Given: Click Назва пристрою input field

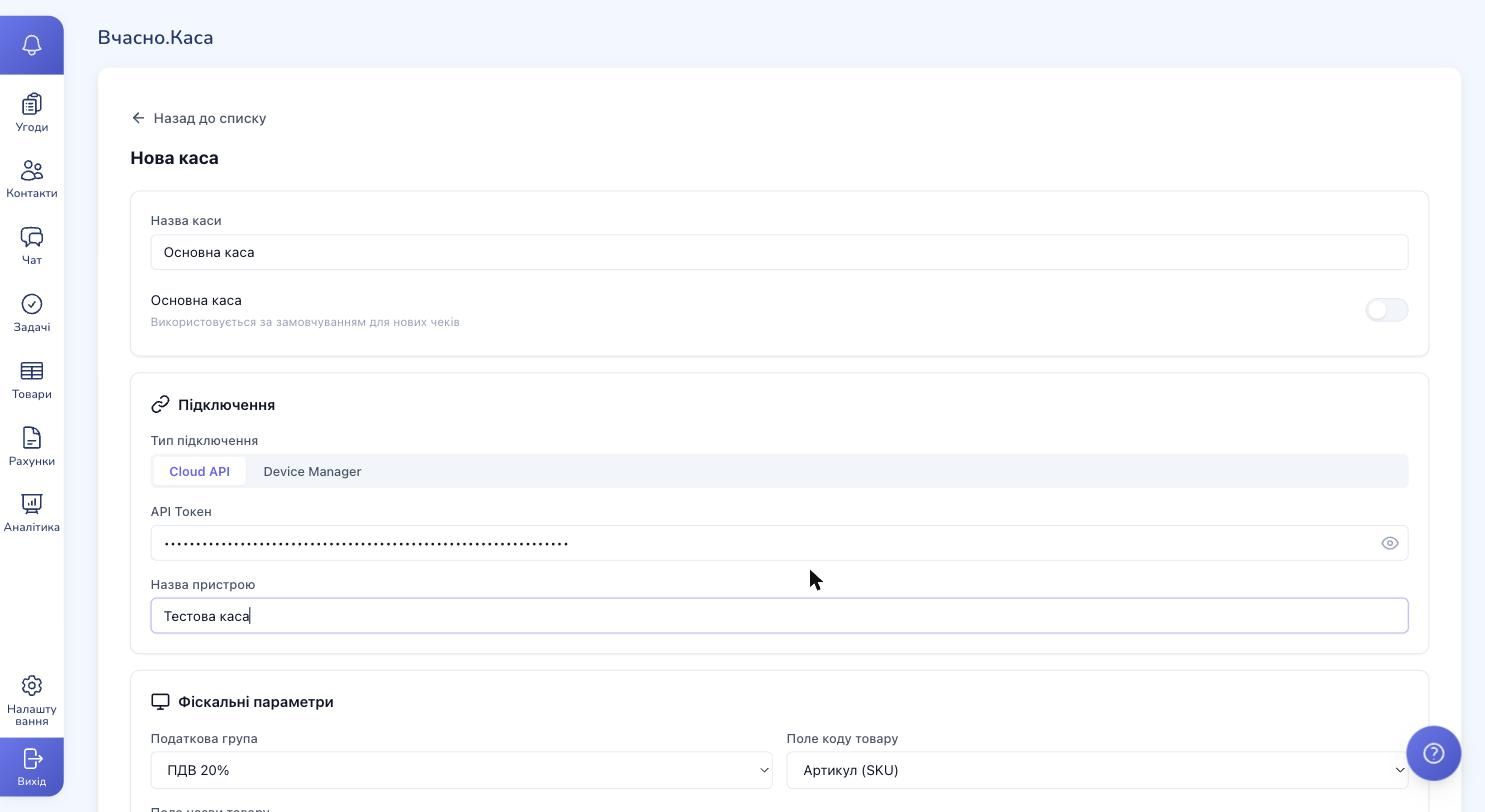Looking at the screenshot, I should 779,616.
